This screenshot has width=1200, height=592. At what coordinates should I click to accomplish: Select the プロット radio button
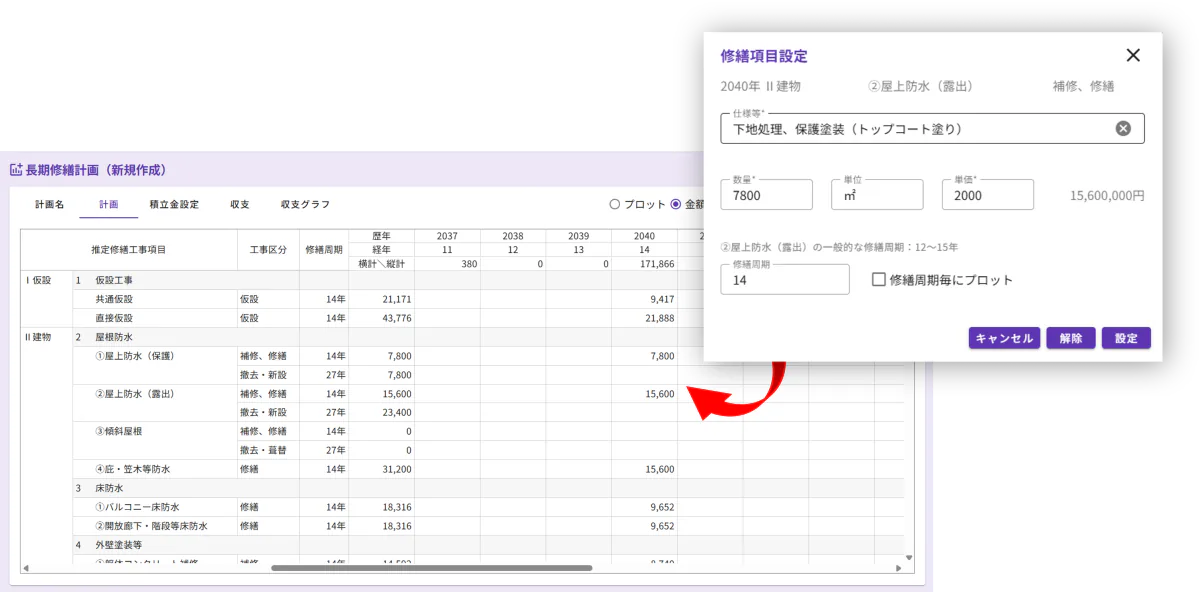[x=615, y=204]
